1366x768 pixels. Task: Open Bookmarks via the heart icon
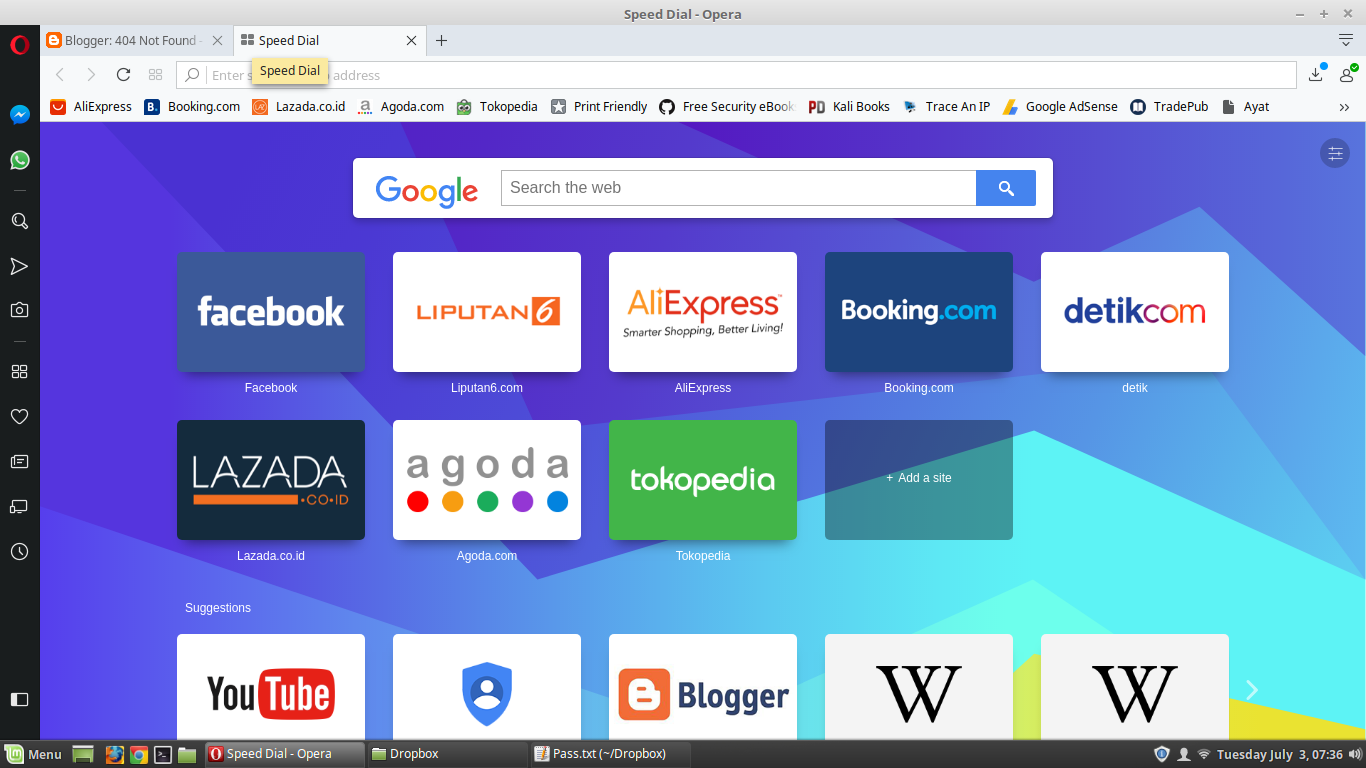point(19,417)
